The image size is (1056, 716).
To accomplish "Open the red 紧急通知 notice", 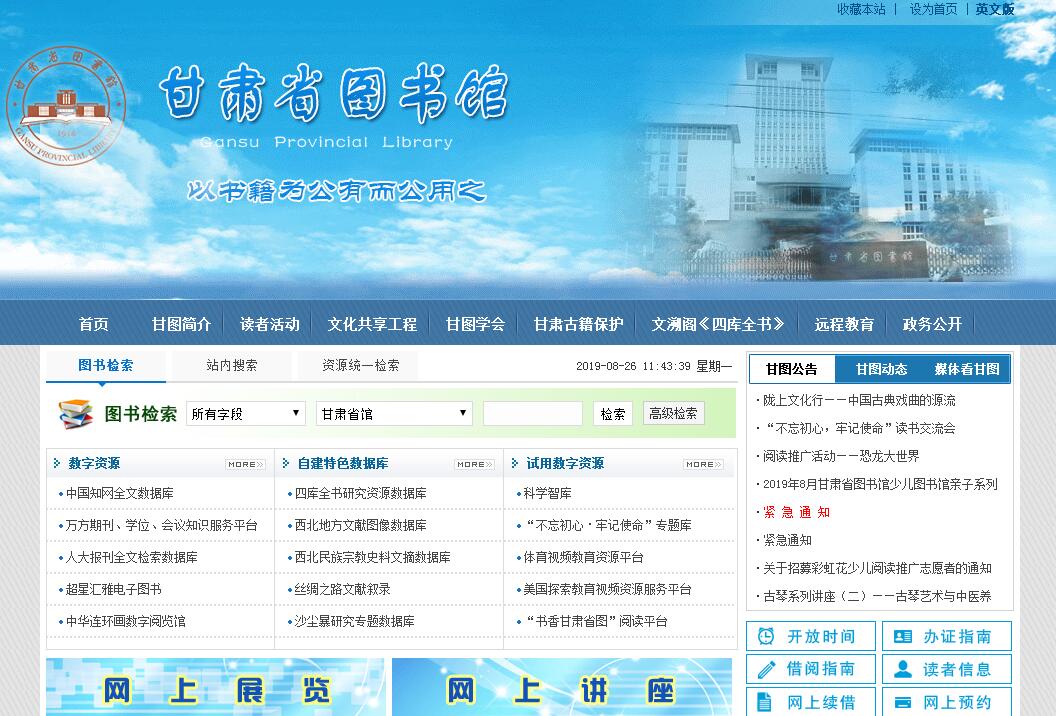I will pos(797,512).
